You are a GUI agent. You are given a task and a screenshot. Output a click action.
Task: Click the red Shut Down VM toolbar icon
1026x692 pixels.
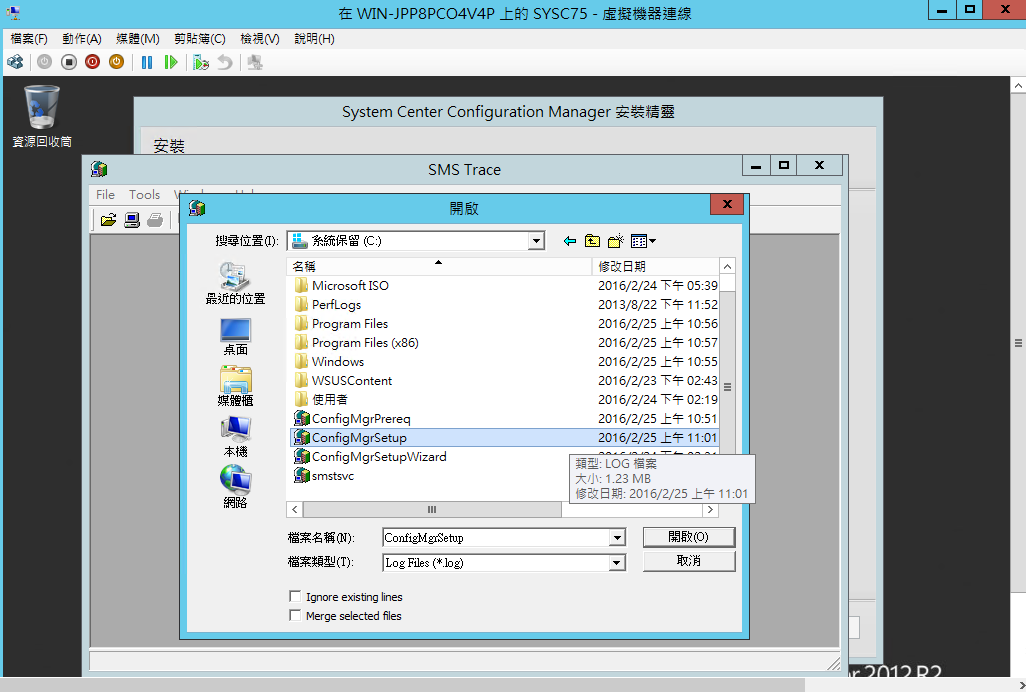tap(92, 62)
